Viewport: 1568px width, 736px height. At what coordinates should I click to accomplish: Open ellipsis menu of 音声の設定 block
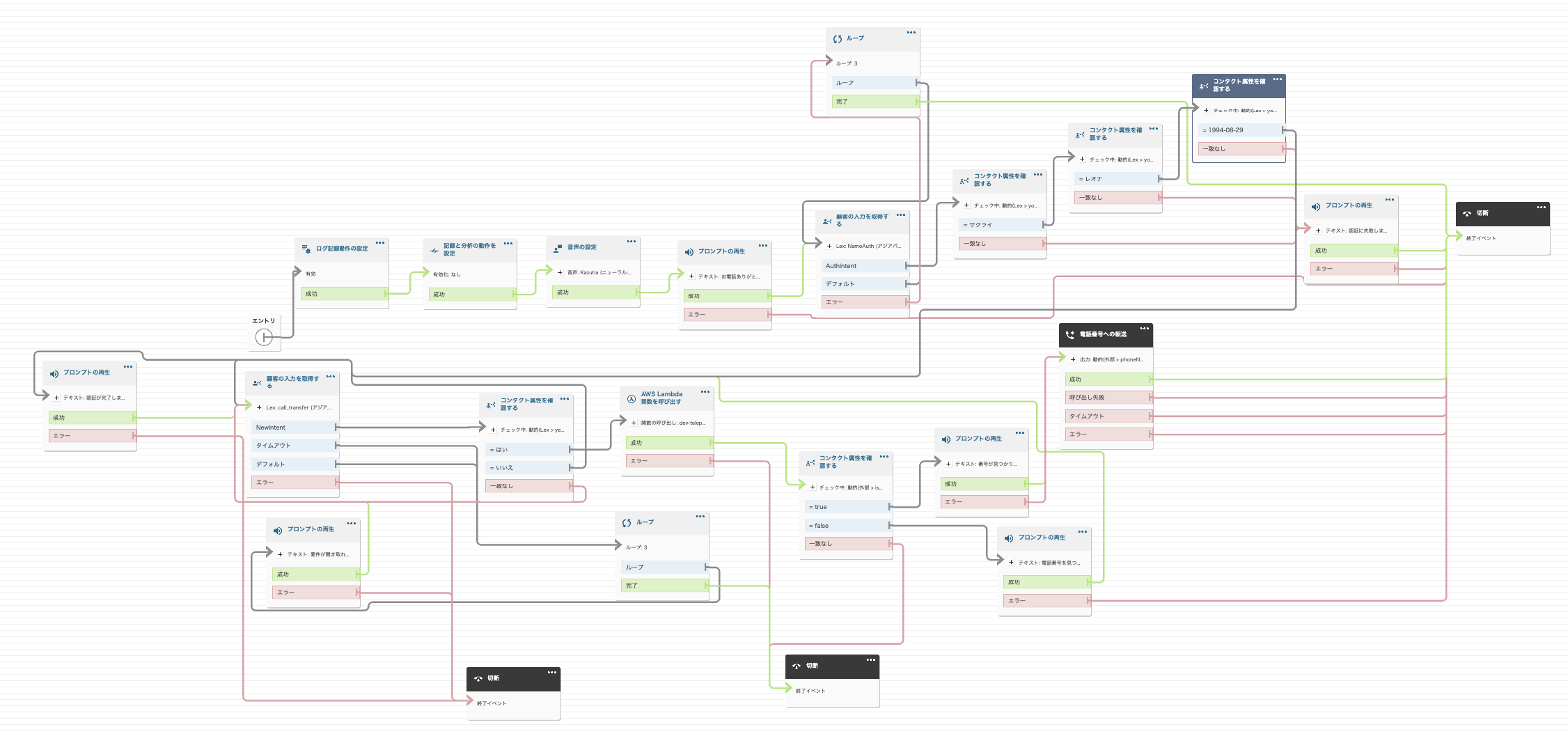(632, 242)
